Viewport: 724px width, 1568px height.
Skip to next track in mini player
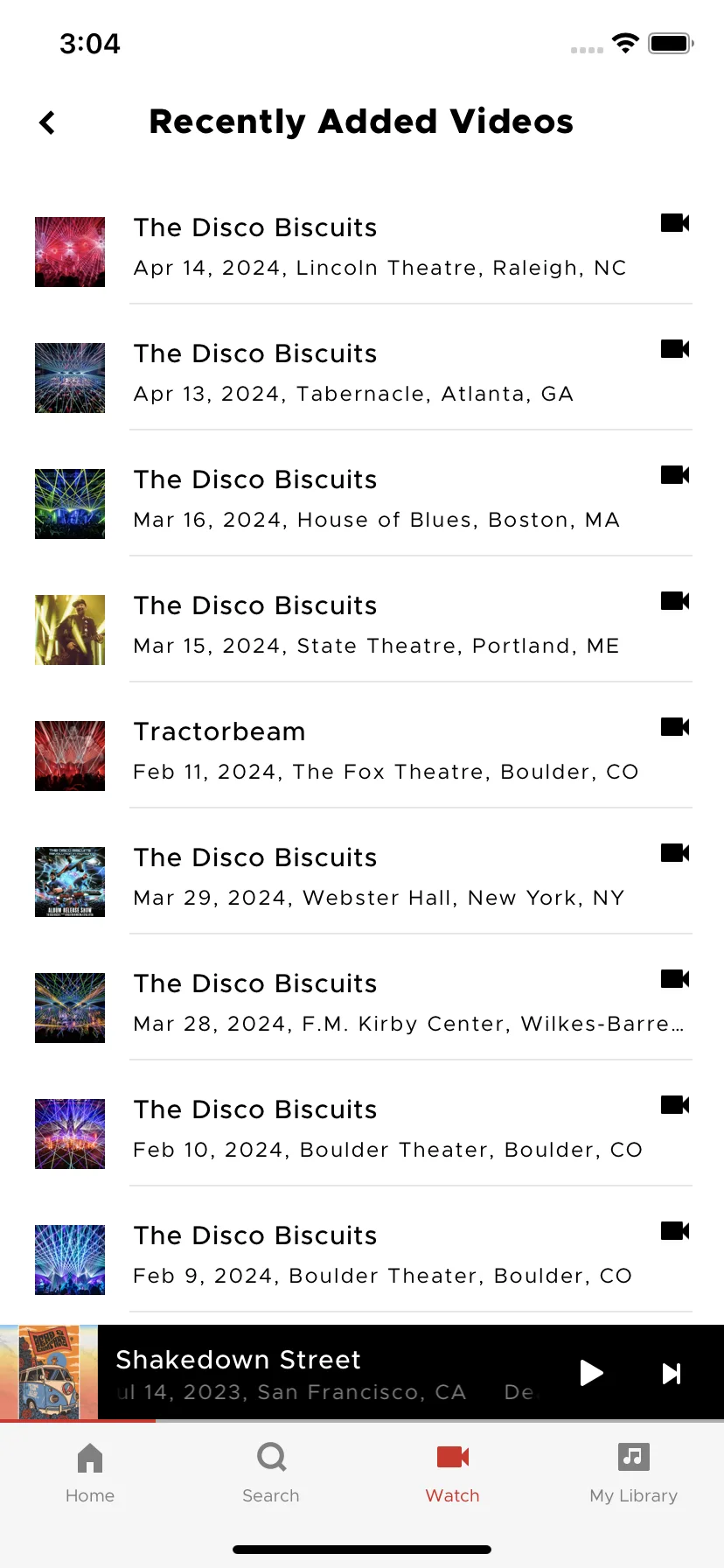coord(671,1374)
